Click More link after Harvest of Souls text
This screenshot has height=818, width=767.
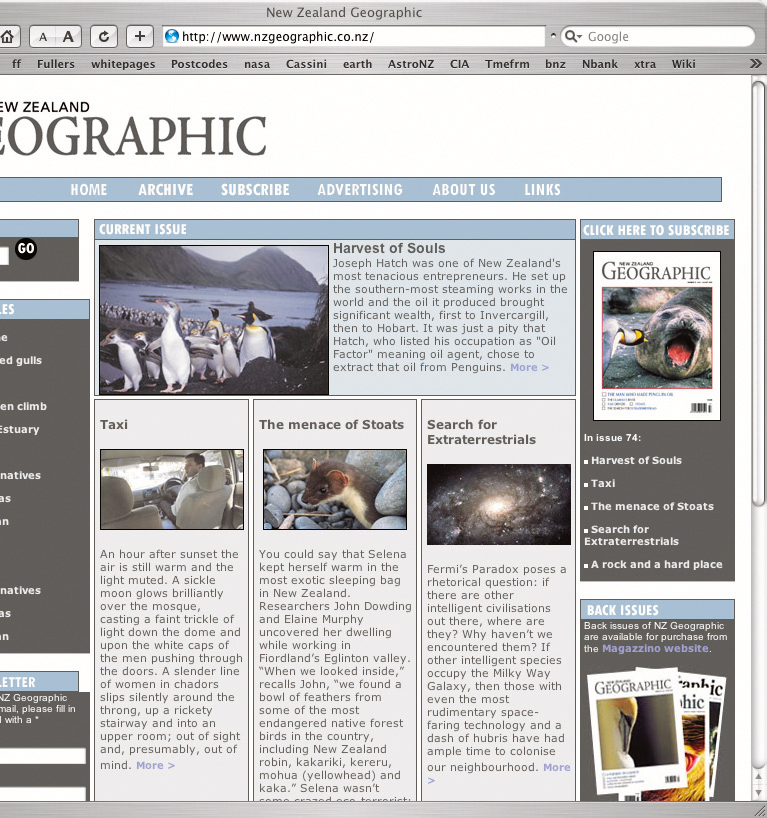529,367
